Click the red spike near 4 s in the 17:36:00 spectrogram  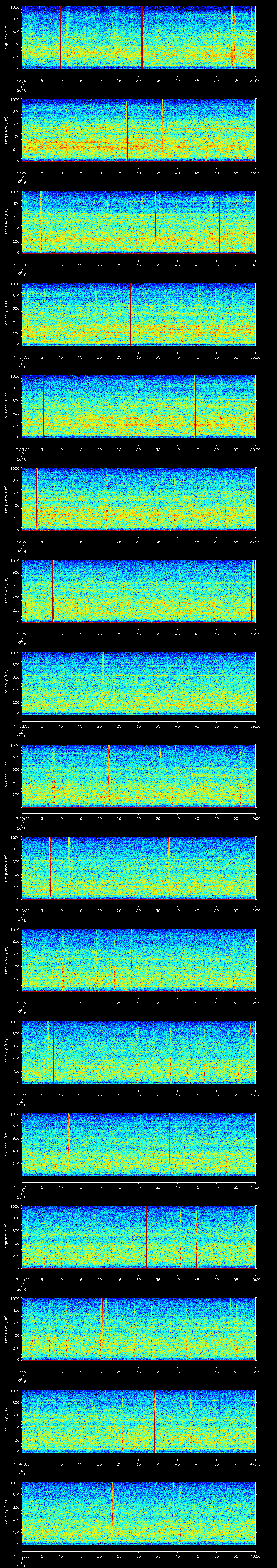click(x=37, y=499)
